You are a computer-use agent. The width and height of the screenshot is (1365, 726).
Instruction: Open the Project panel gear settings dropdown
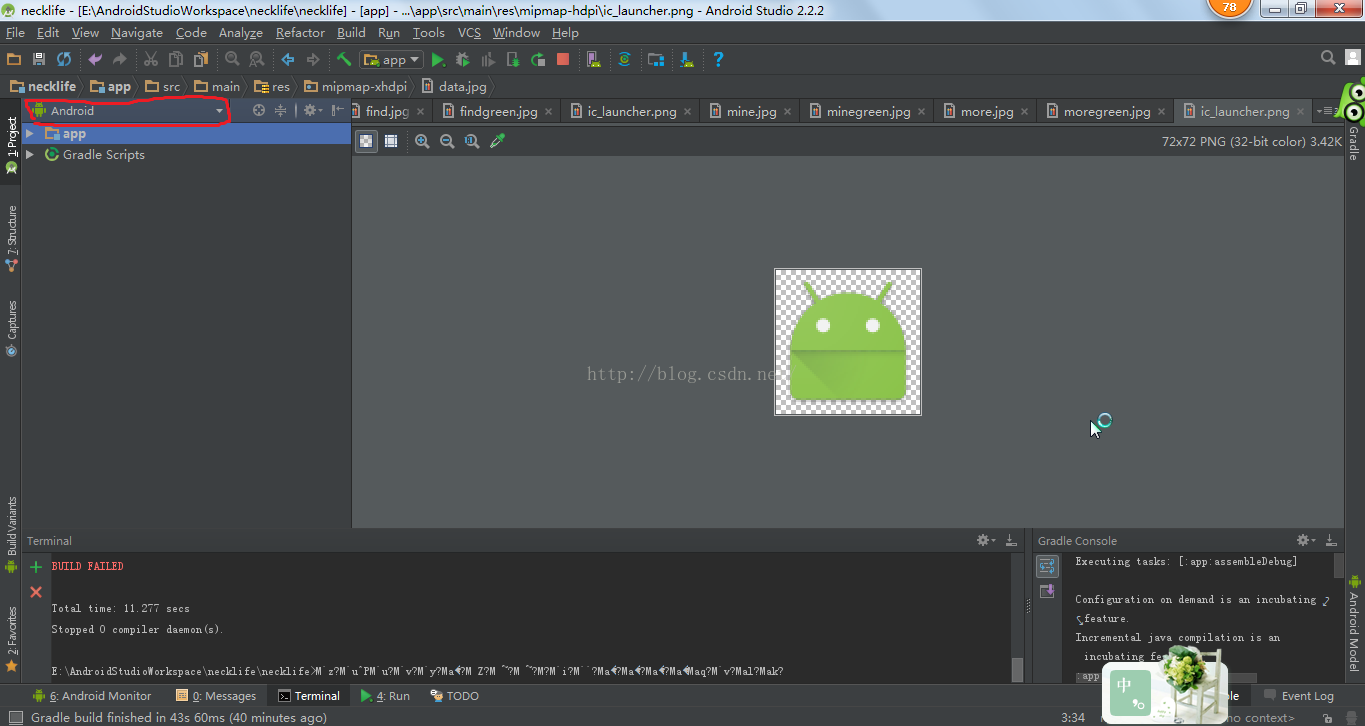[312, 111]
